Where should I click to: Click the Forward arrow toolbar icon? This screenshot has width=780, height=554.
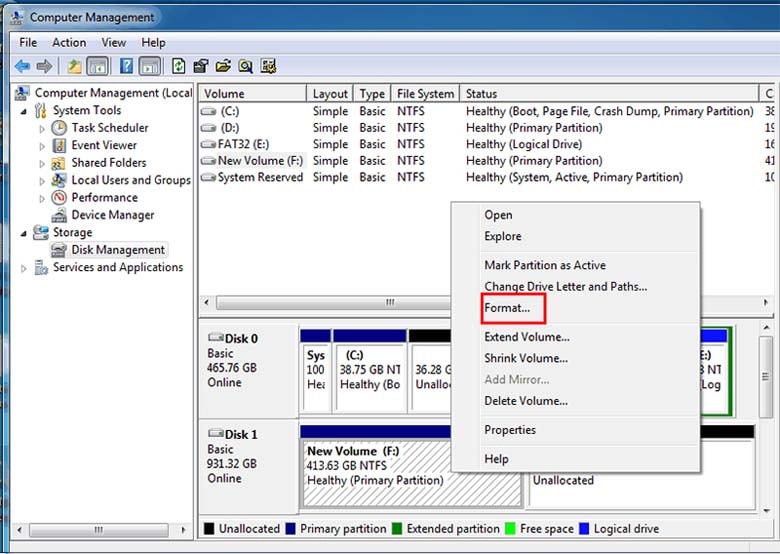coord(45,66)
